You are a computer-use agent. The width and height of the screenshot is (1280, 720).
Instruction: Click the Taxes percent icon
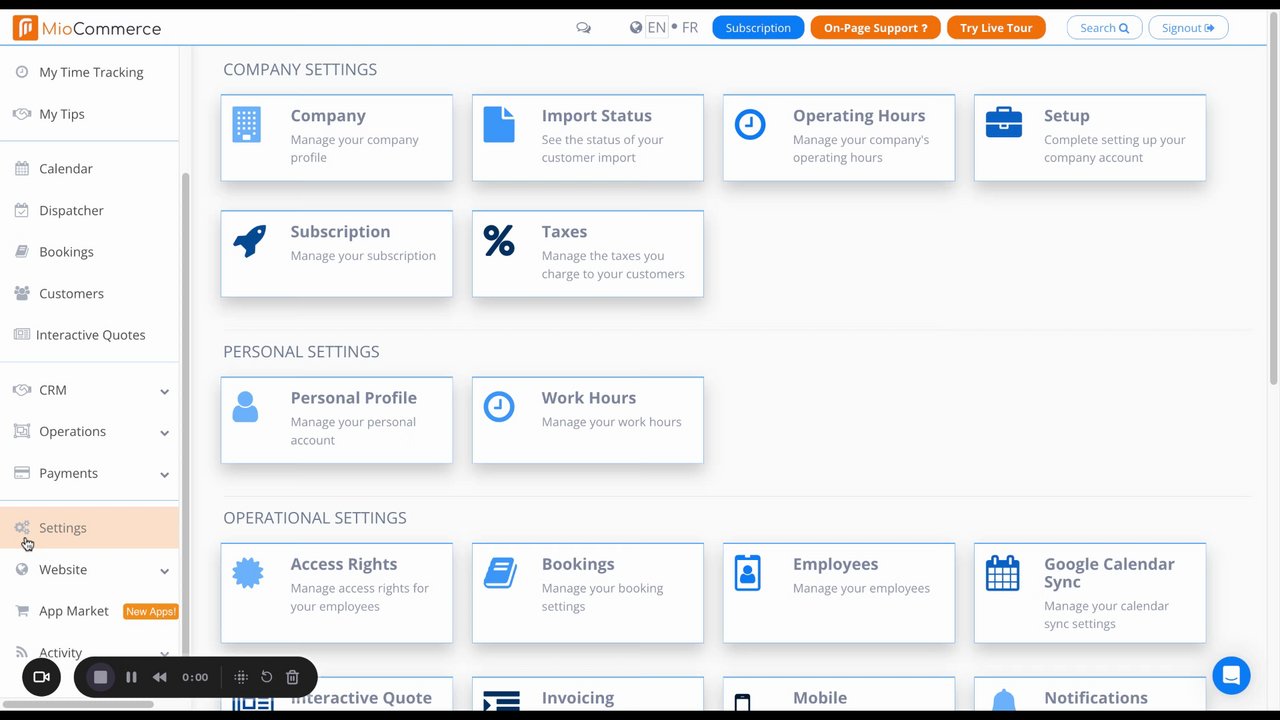[499, 240]
